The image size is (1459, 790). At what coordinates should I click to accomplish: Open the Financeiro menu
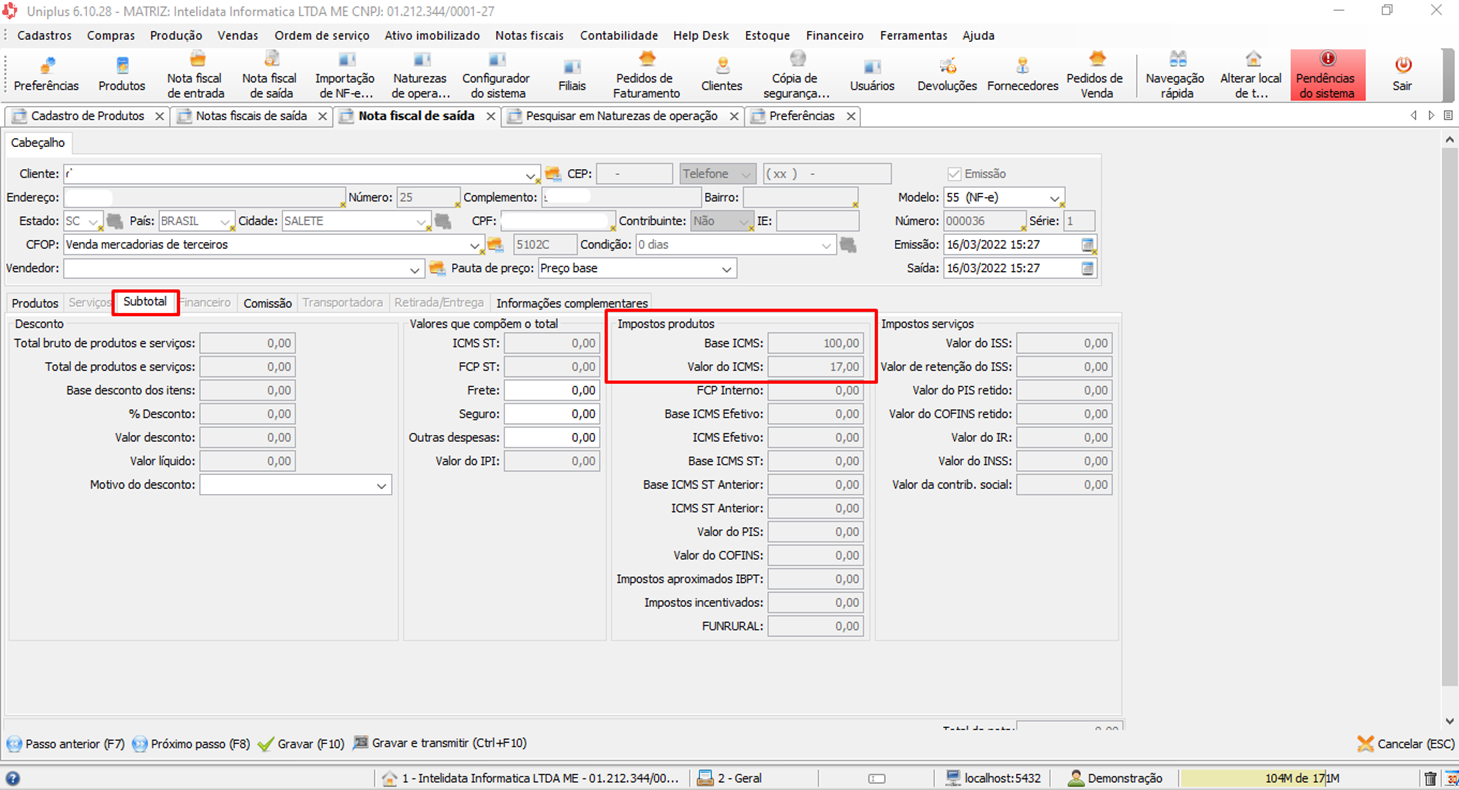point(834,35)
